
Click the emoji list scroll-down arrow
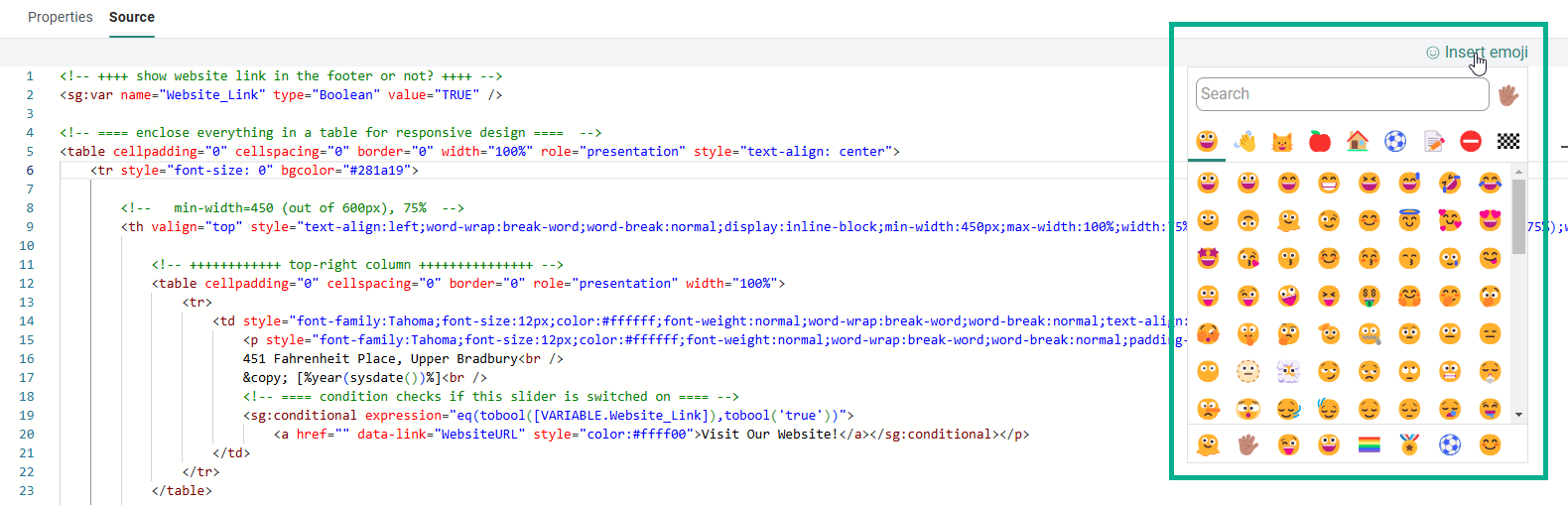click(1518, 415)
